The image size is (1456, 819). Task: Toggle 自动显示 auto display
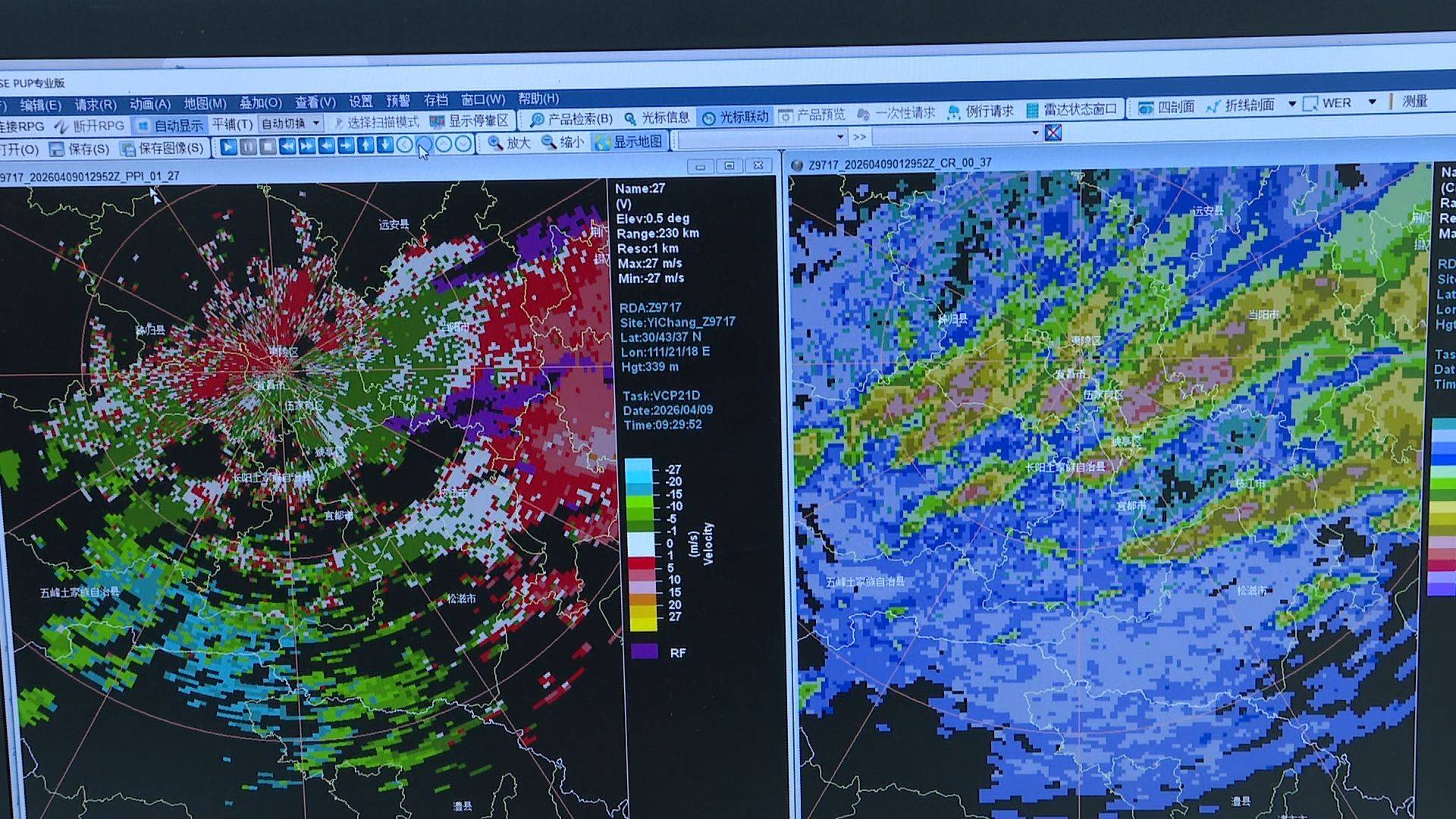171,125
